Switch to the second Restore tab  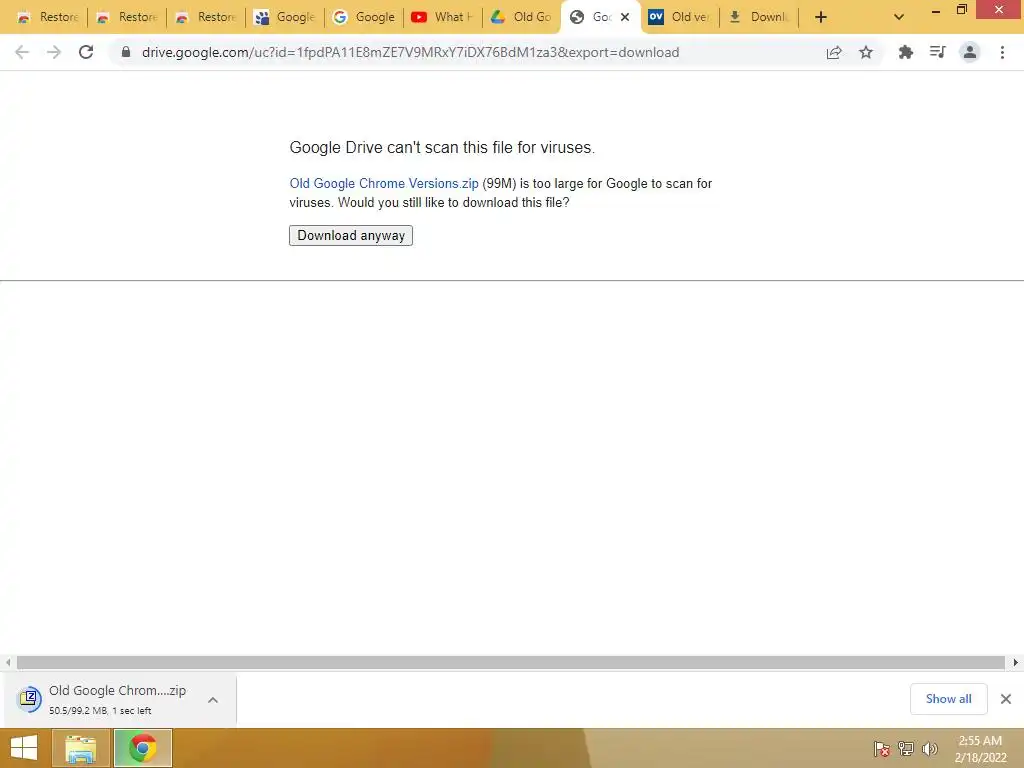[x=127, y=17]
